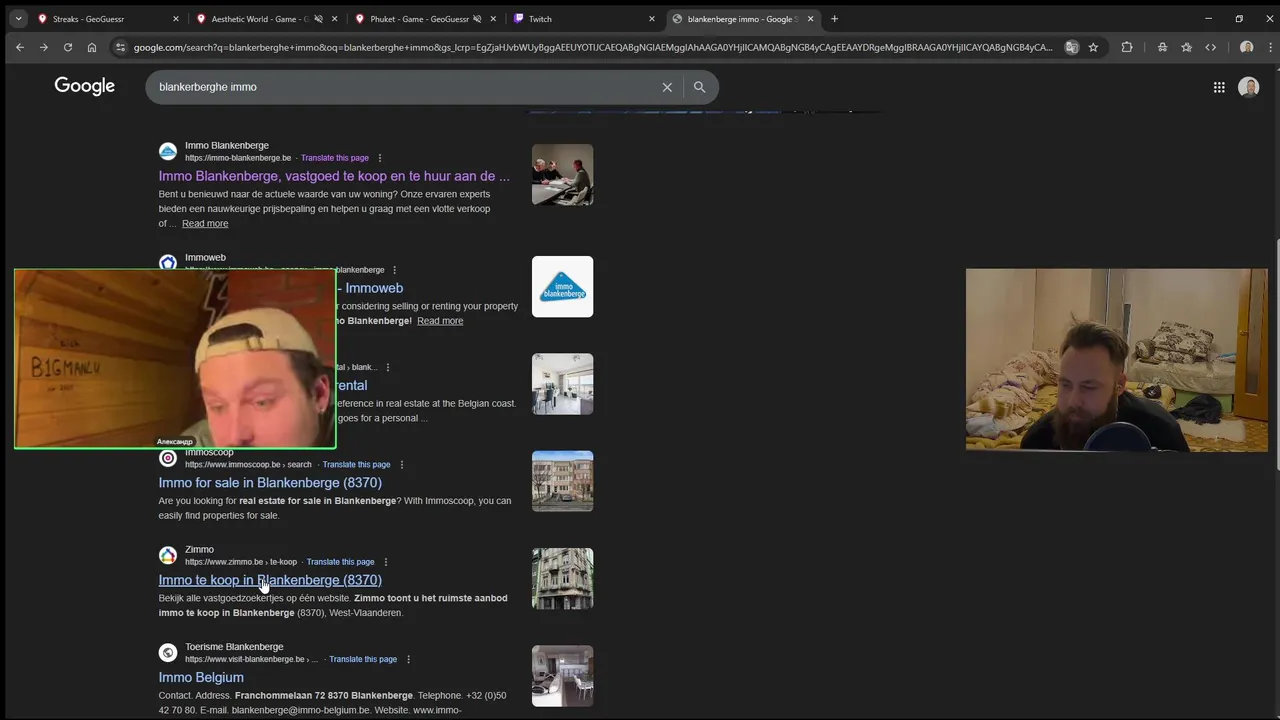Submit search with magnifier icon

700,87
